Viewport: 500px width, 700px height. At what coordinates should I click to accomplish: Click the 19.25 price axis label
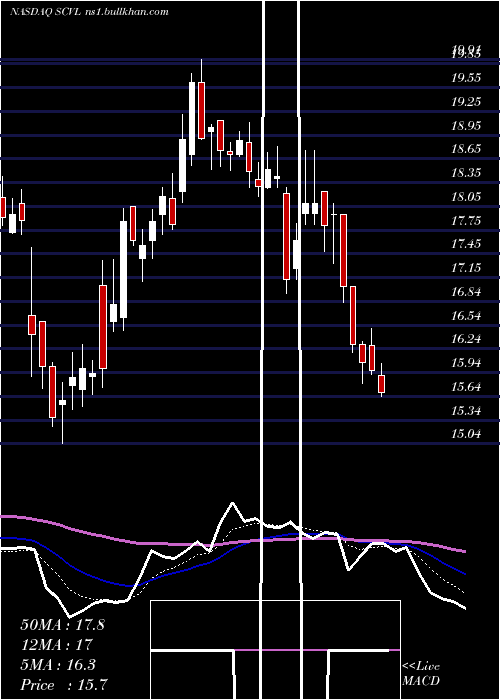pos(466,102)
